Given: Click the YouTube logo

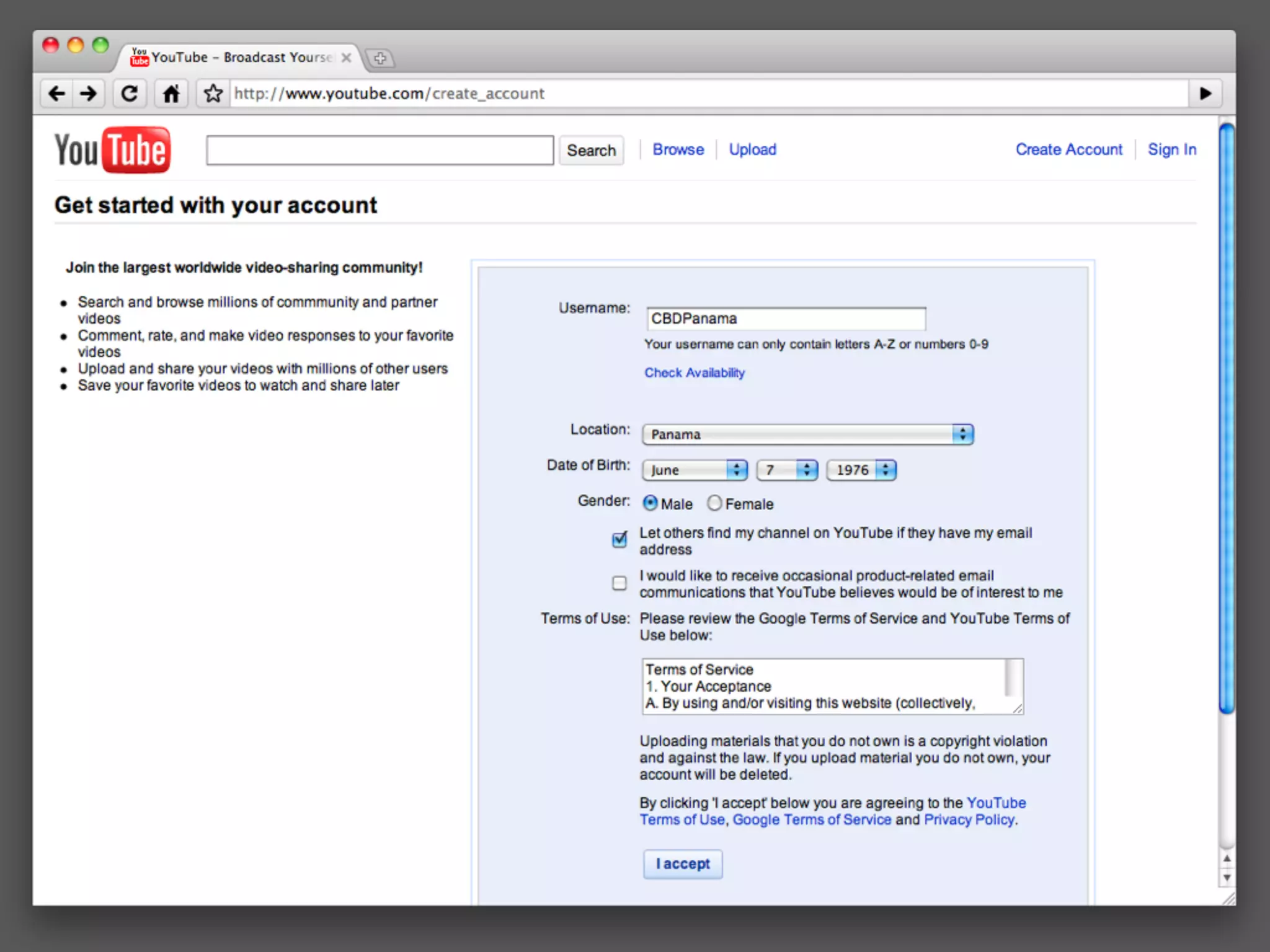Looking at the screenshot, I should (112, 150).
